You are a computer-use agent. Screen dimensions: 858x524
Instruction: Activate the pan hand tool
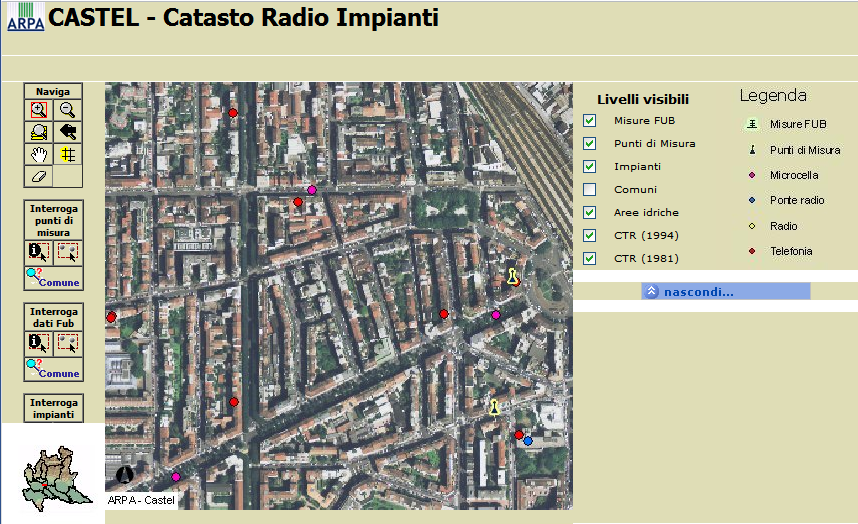(39, 154)
